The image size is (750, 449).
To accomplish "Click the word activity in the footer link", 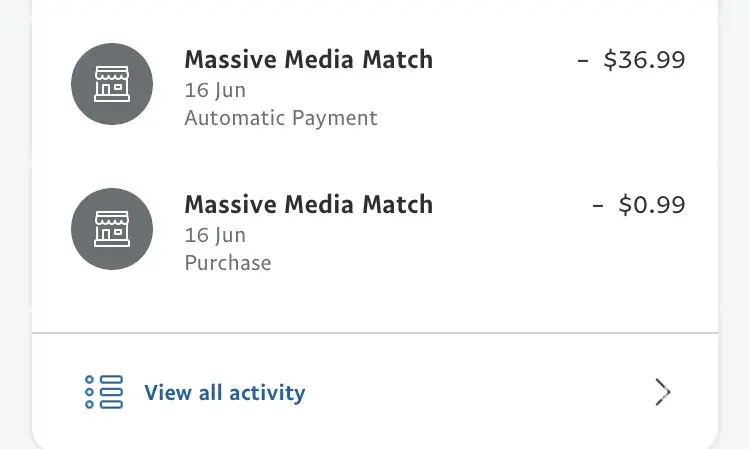I will [x=267, y=393].
